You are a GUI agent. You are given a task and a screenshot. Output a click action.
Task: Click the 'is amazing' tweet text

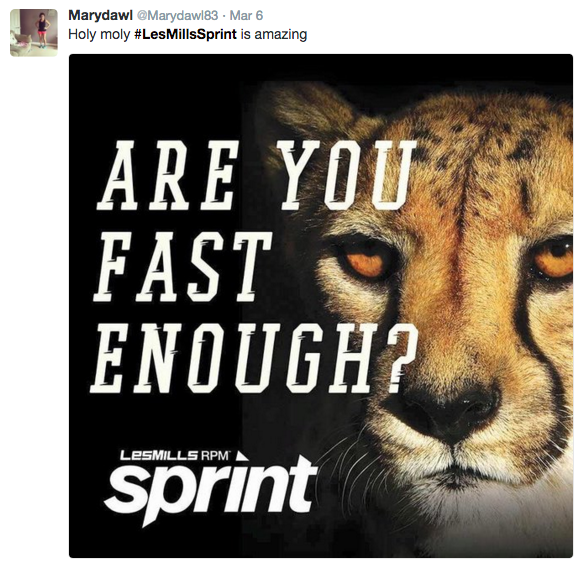coord(273,34)
